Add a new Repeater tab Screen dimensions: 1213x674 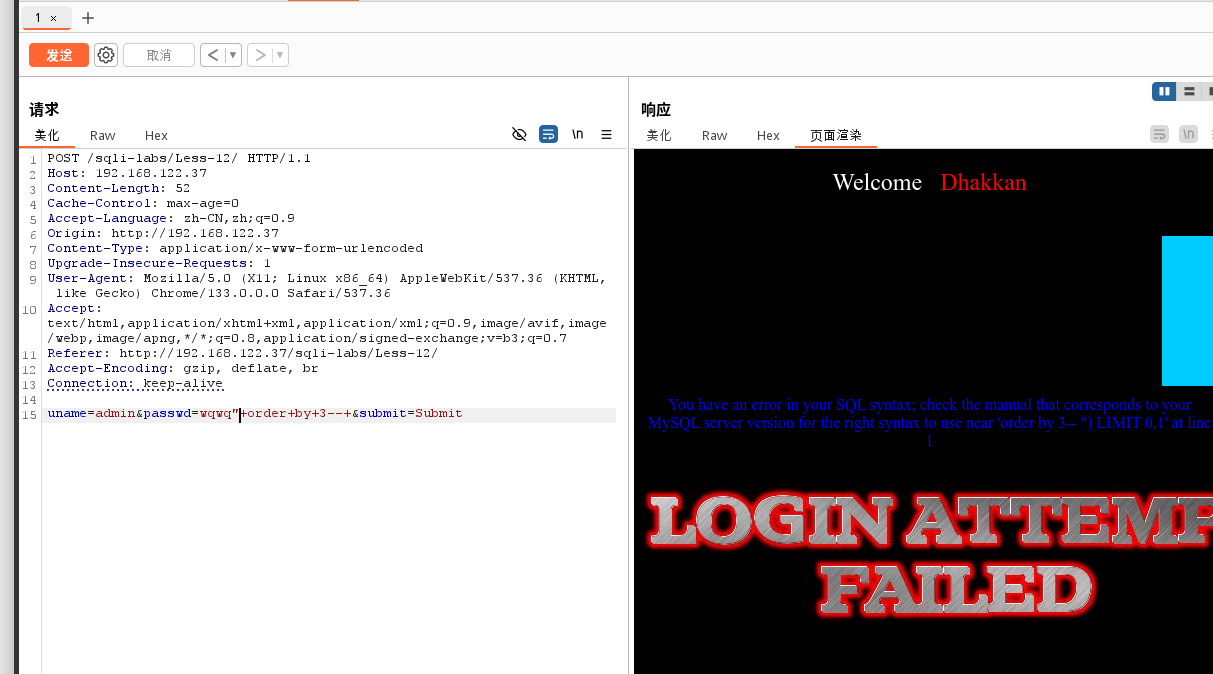tap(88, 18)
